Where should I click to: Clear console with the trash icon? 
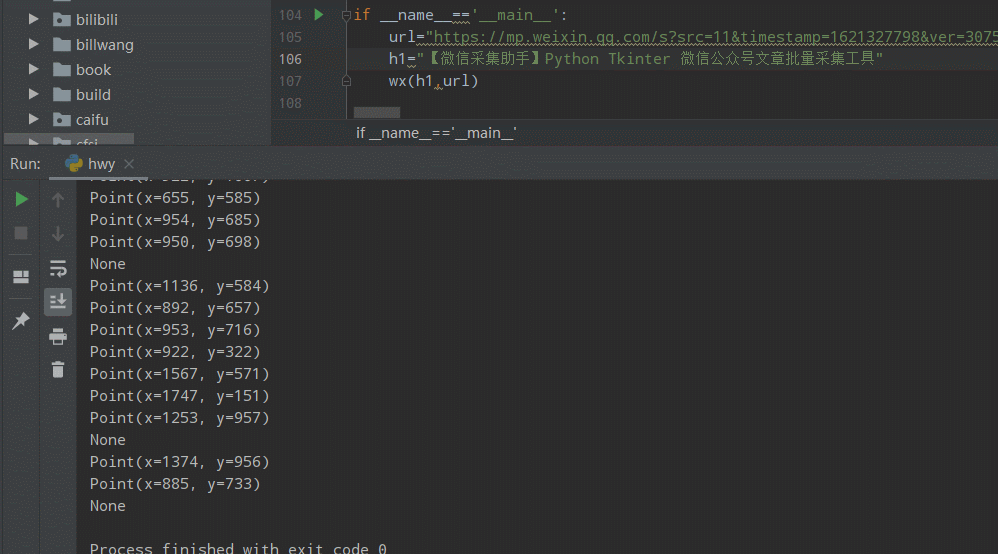tap(58, 369)
